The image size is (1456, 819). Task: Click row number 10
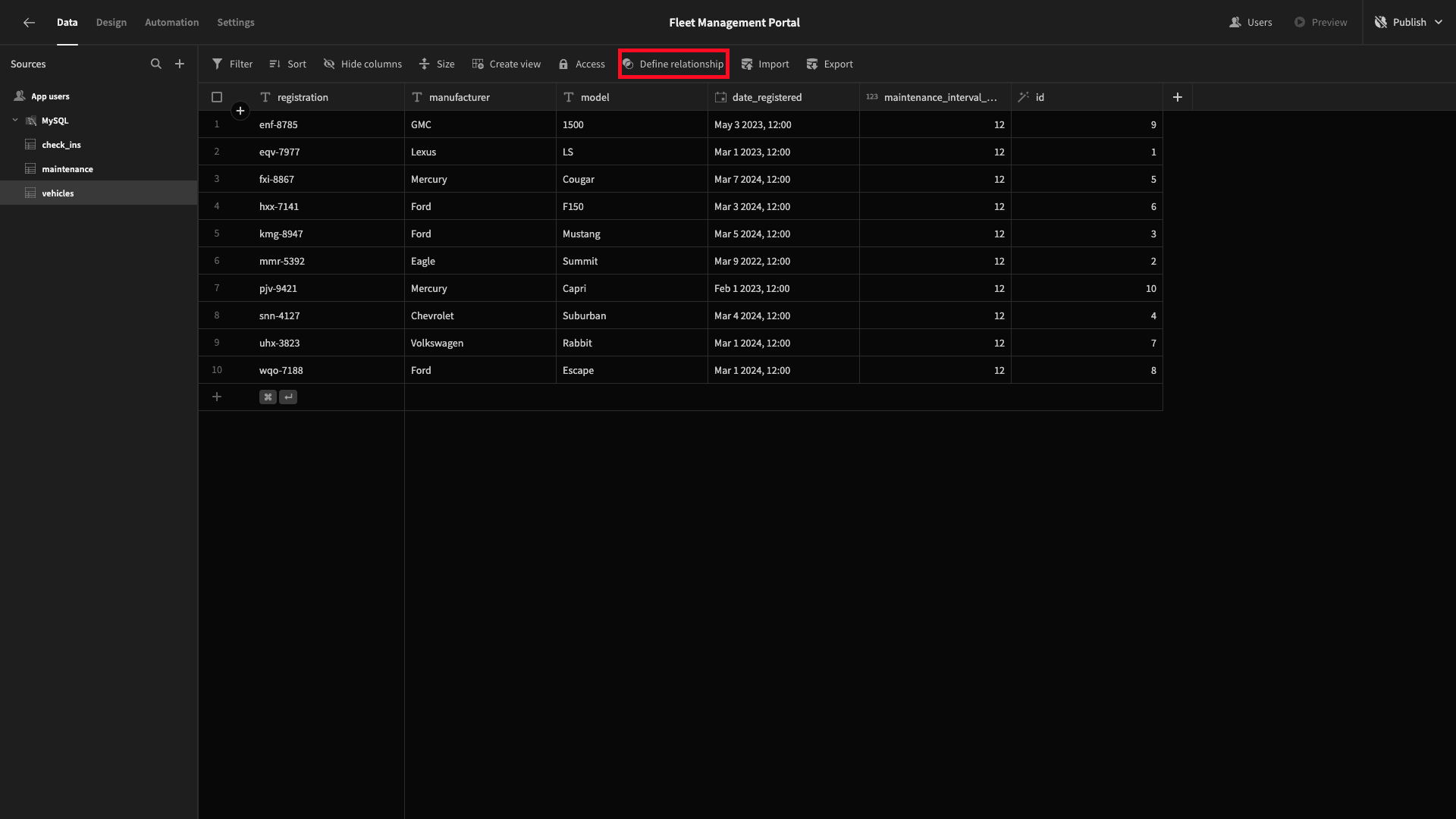(217, 370)
